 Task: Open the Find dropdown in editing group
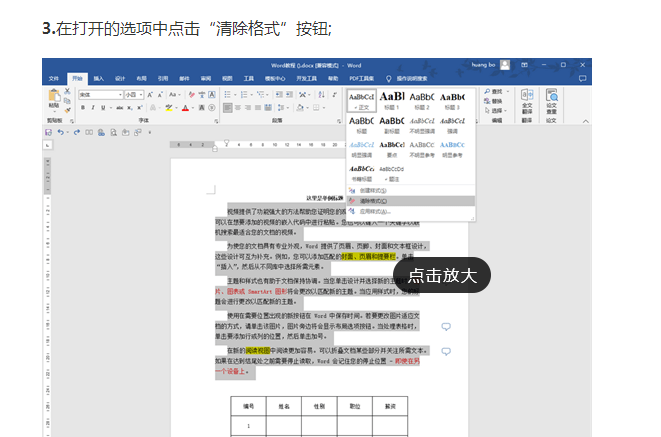508,91
